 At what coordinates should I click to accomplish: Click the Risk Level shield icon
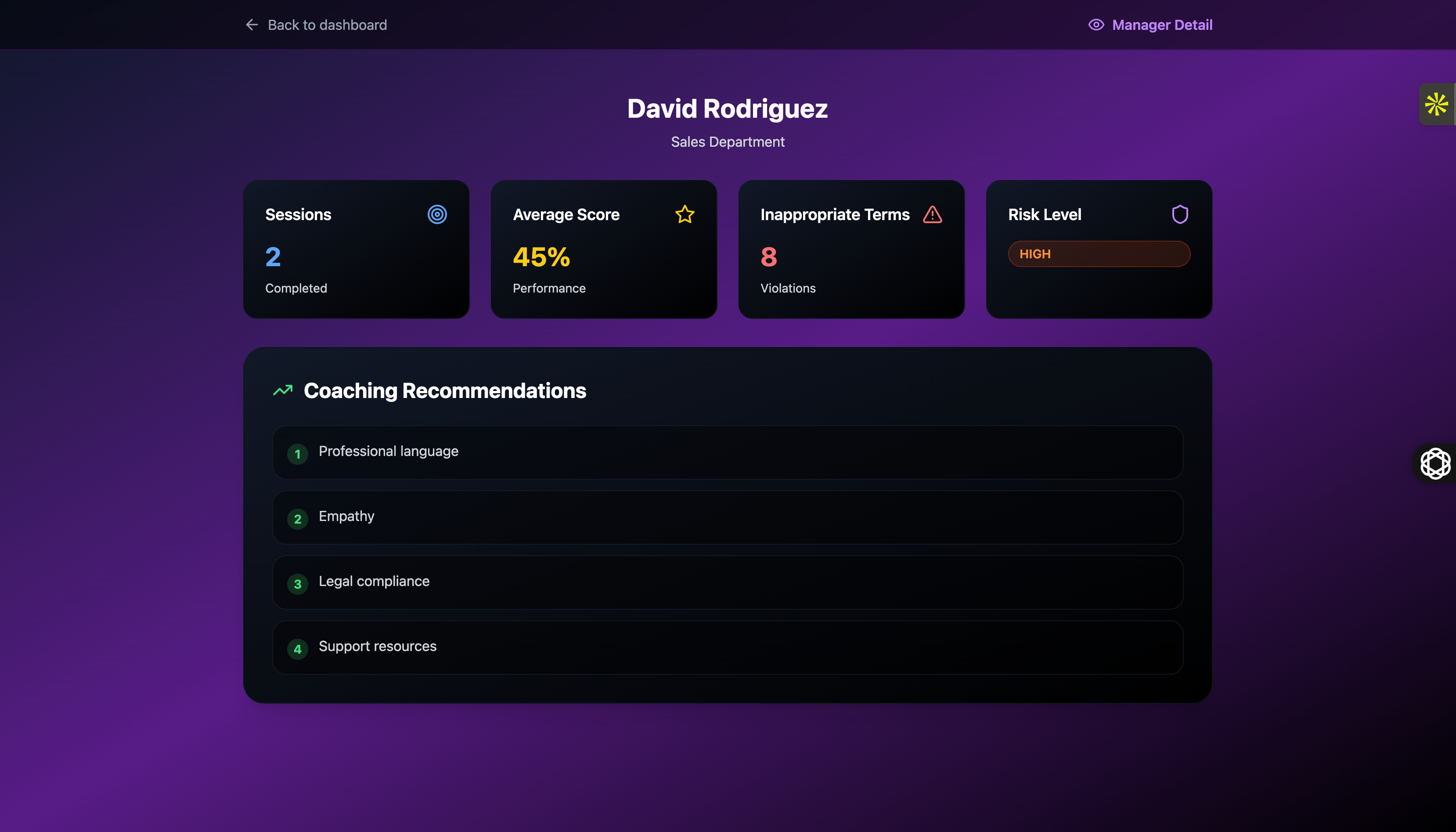(x=1180, y=214)
